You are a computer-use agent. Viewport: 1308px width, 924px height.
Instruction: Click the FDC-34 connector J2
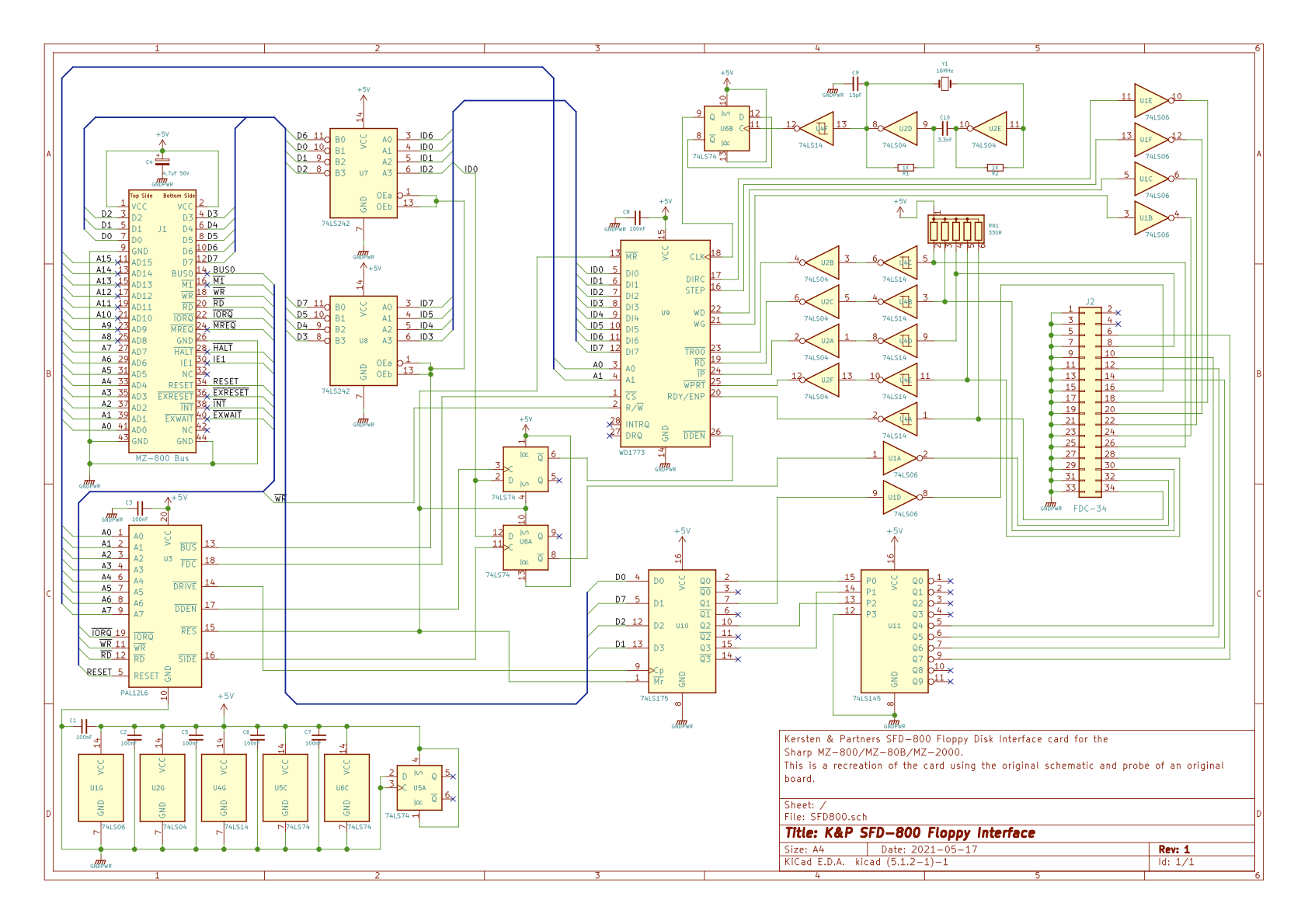pos(1090,402)
